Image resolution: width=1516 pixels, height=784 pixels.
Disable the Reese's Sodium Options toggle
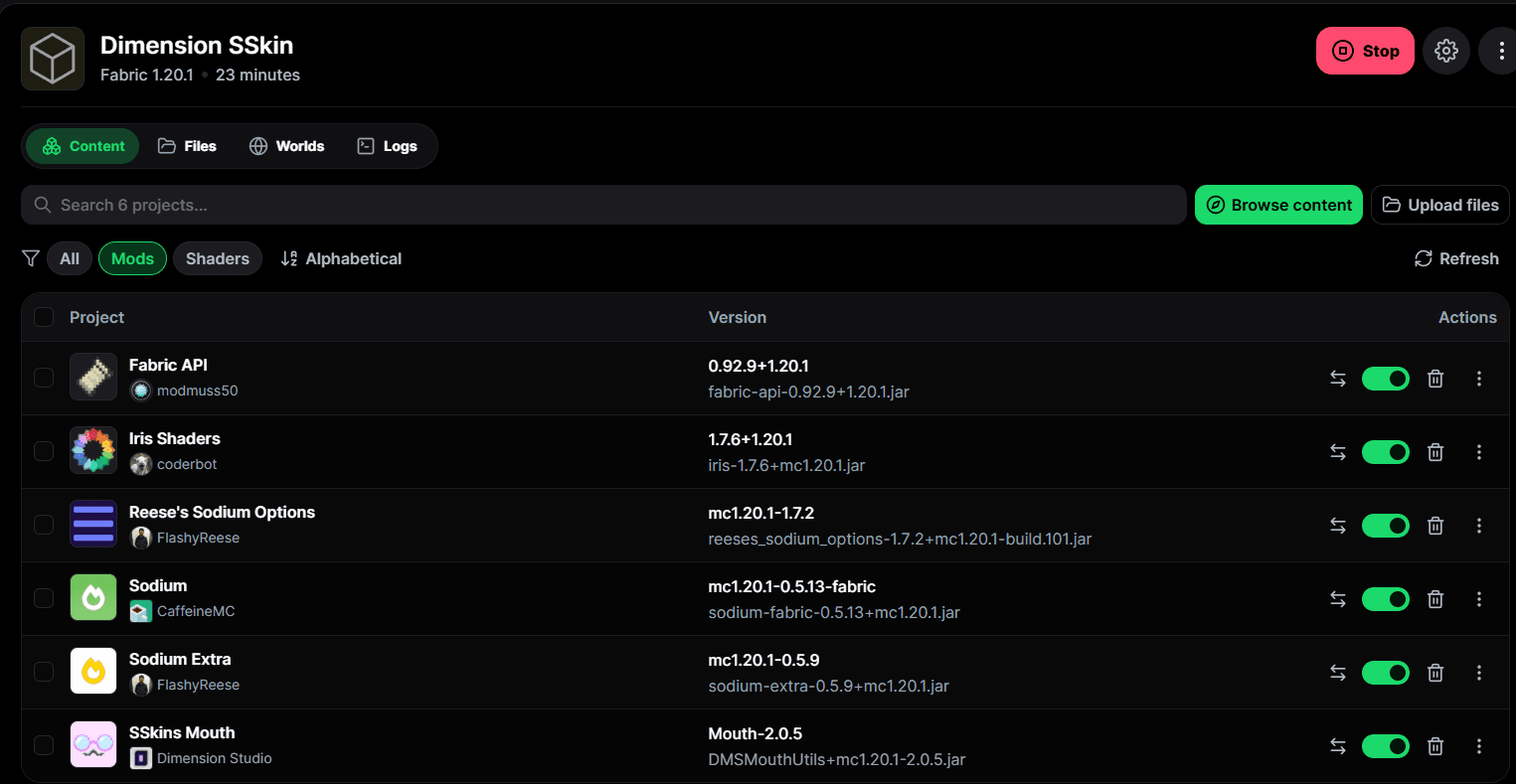pyautogui.click(x=1386, y=526)
